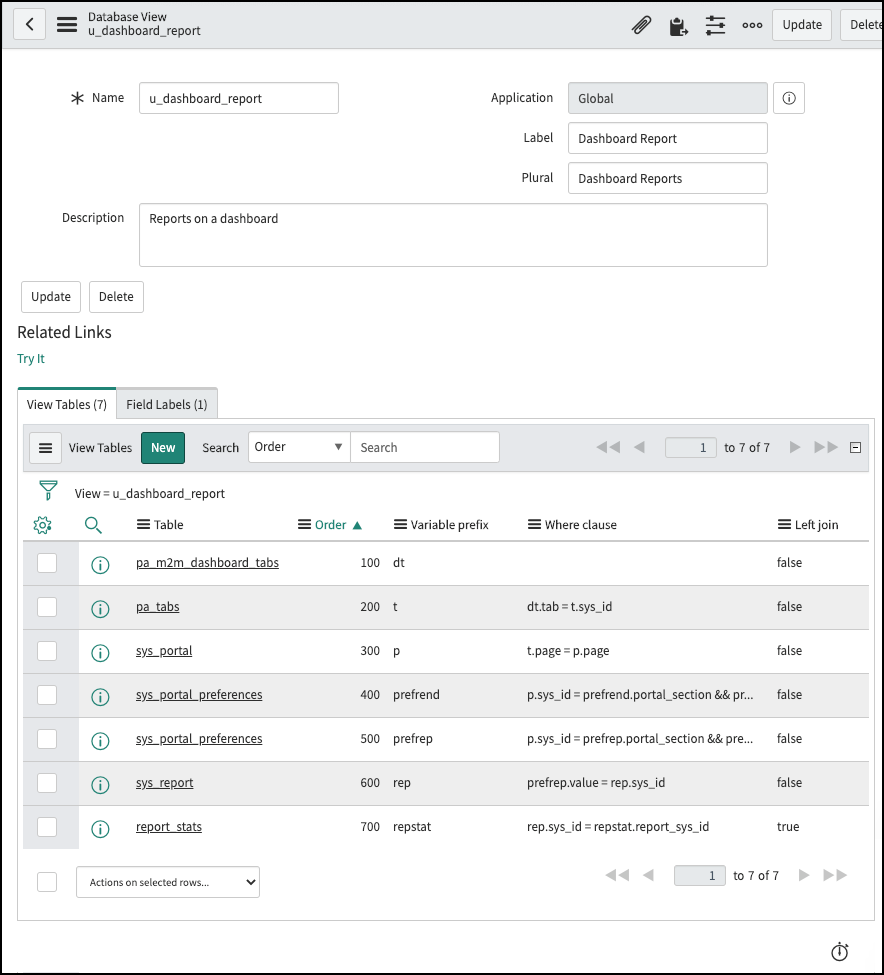This screenshot has height=975, width=884.
Task: Open the form personalization sliders icon
Action: tap(715, 24)
